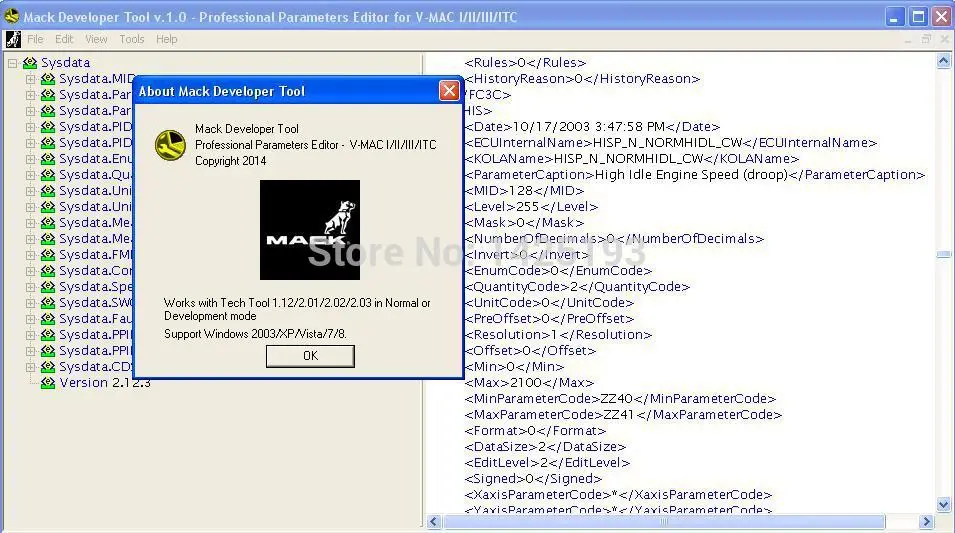Click the Sysdata.Fau node icon

(48, 319)
